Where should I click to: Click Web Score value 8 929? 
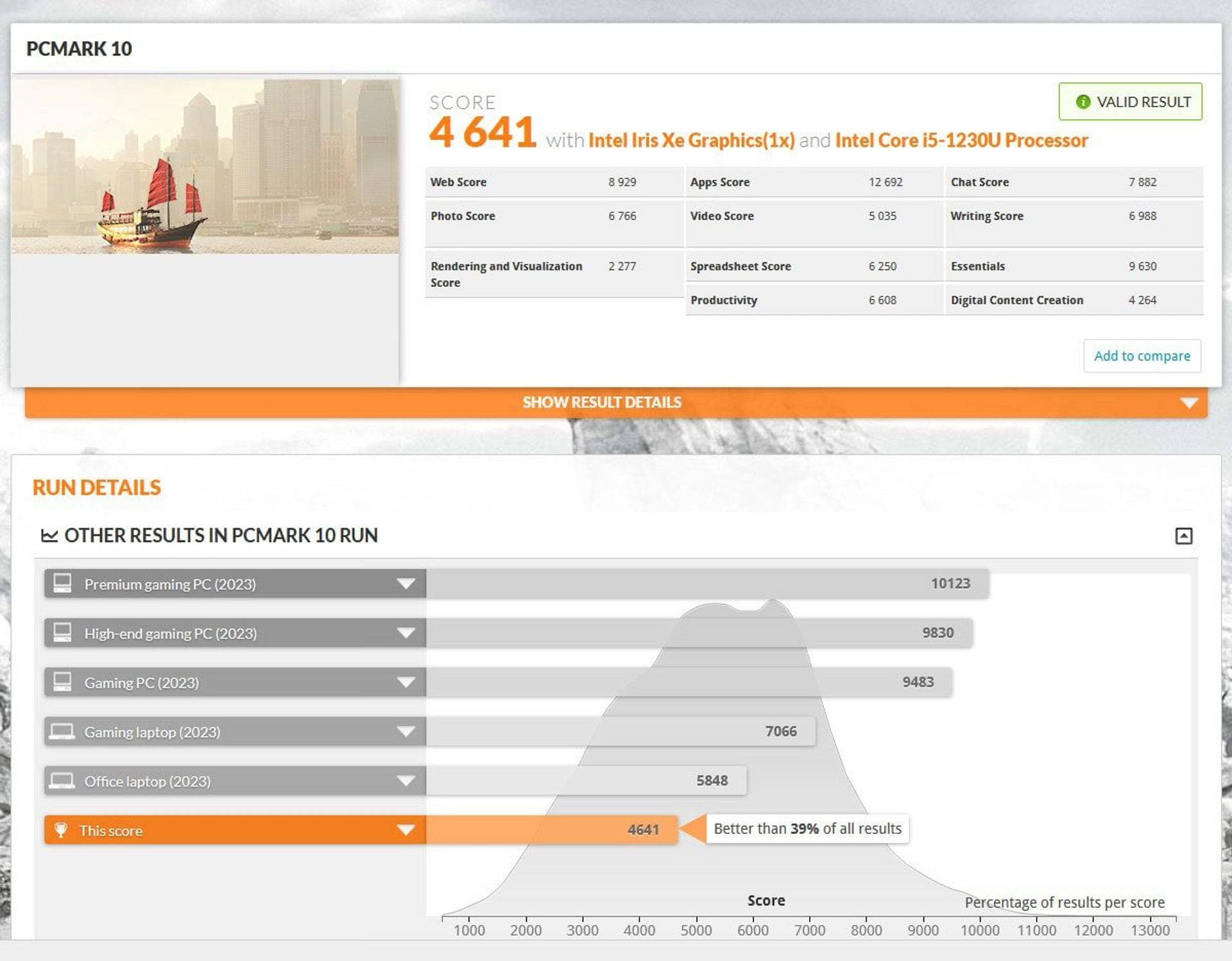tap(622, 182)
